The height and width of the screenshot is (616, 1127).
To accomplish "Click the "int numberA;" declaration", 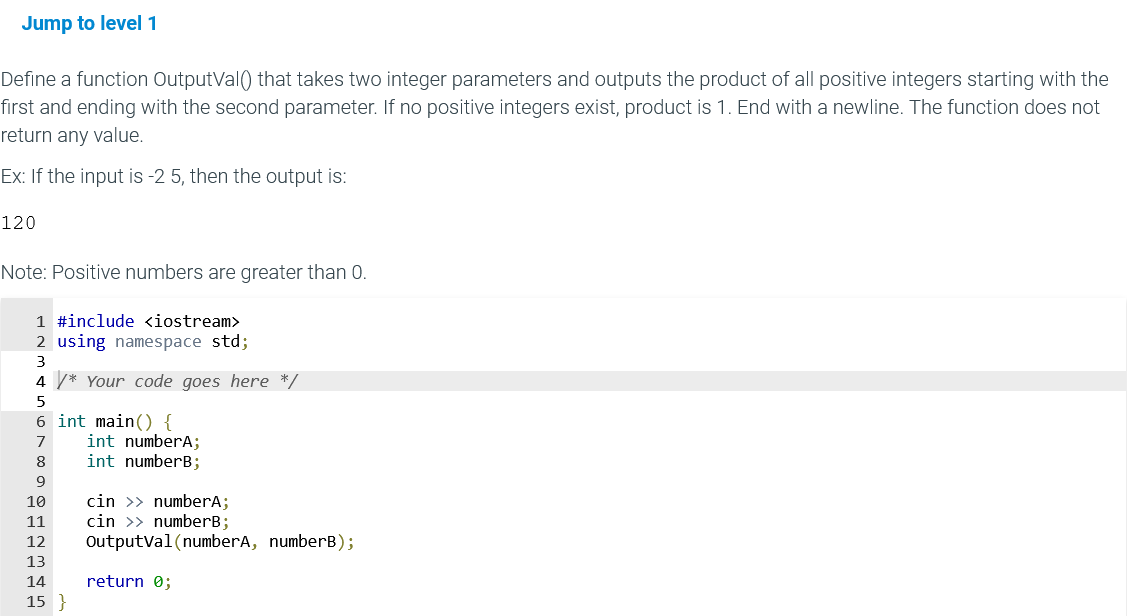I will point(143,441).
